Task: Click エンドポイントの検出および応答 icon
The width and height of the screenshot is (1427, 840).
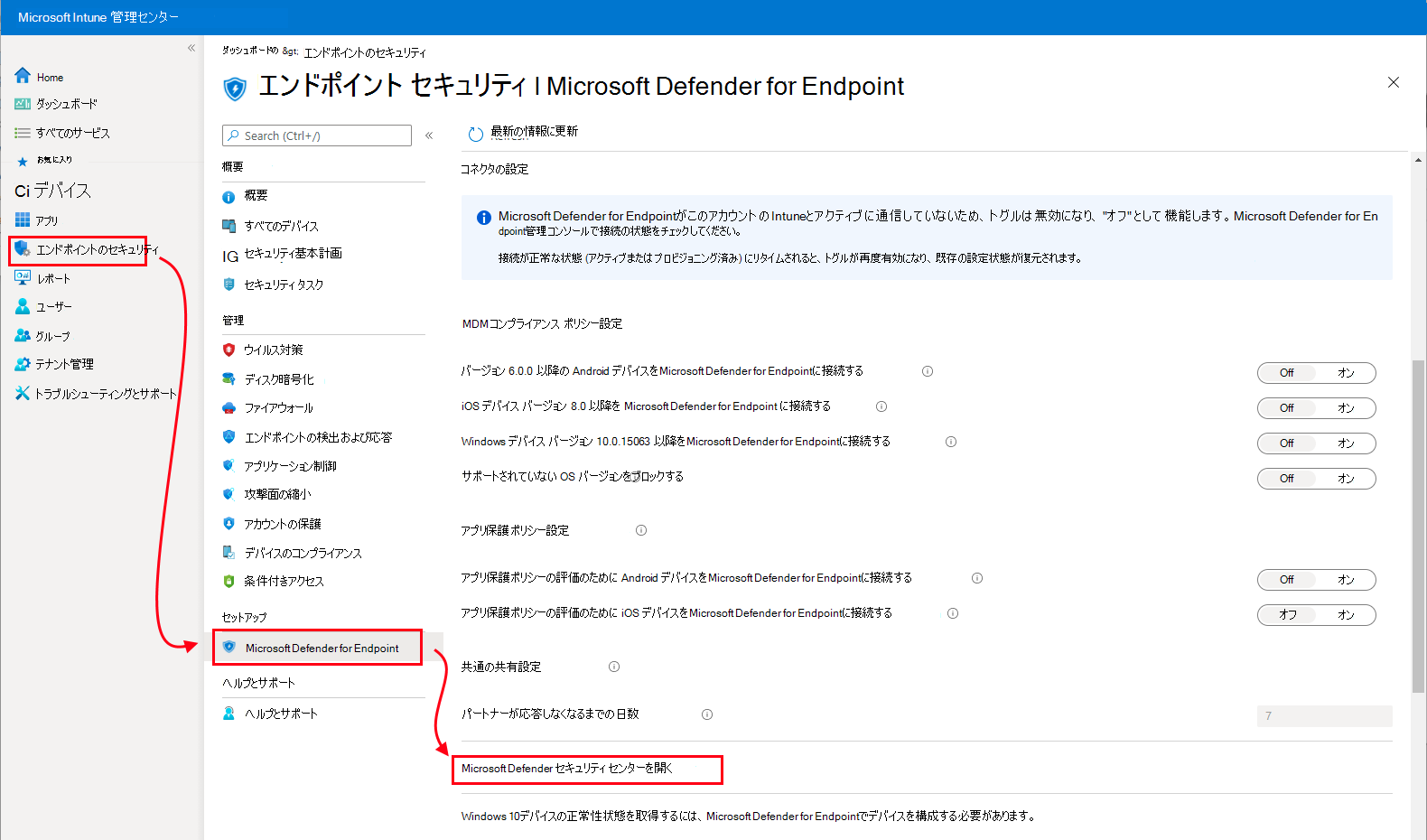Action: tap(229, 436)
